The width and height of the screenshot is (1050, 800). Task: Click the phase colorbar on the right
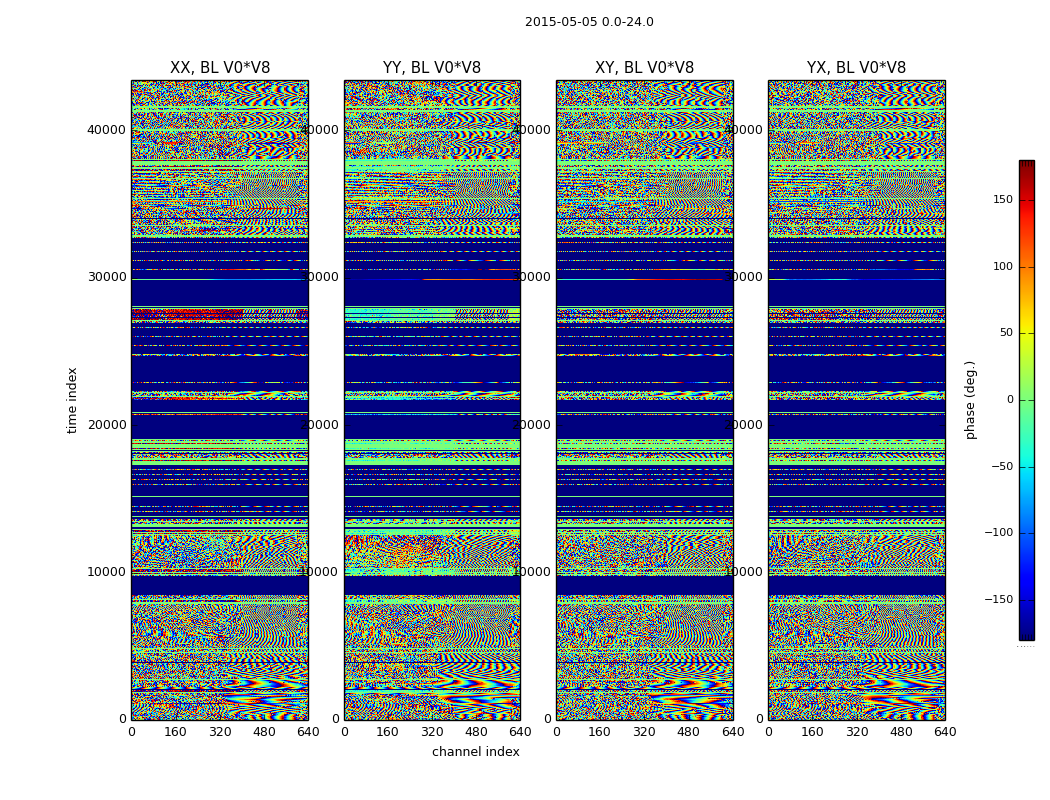pos(1027,400)
